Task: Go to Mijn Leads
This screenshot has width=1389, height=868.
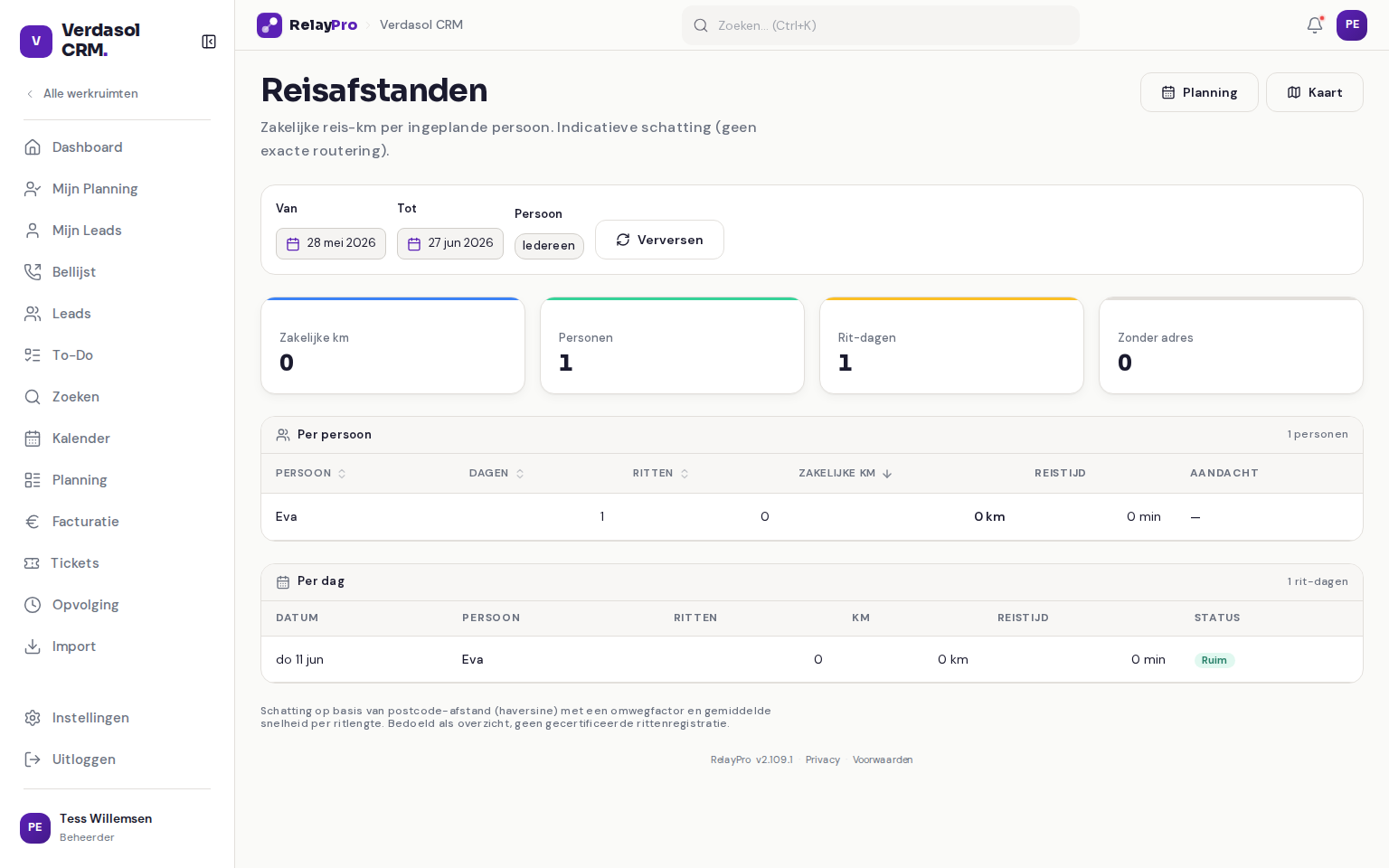Action: 117,231
